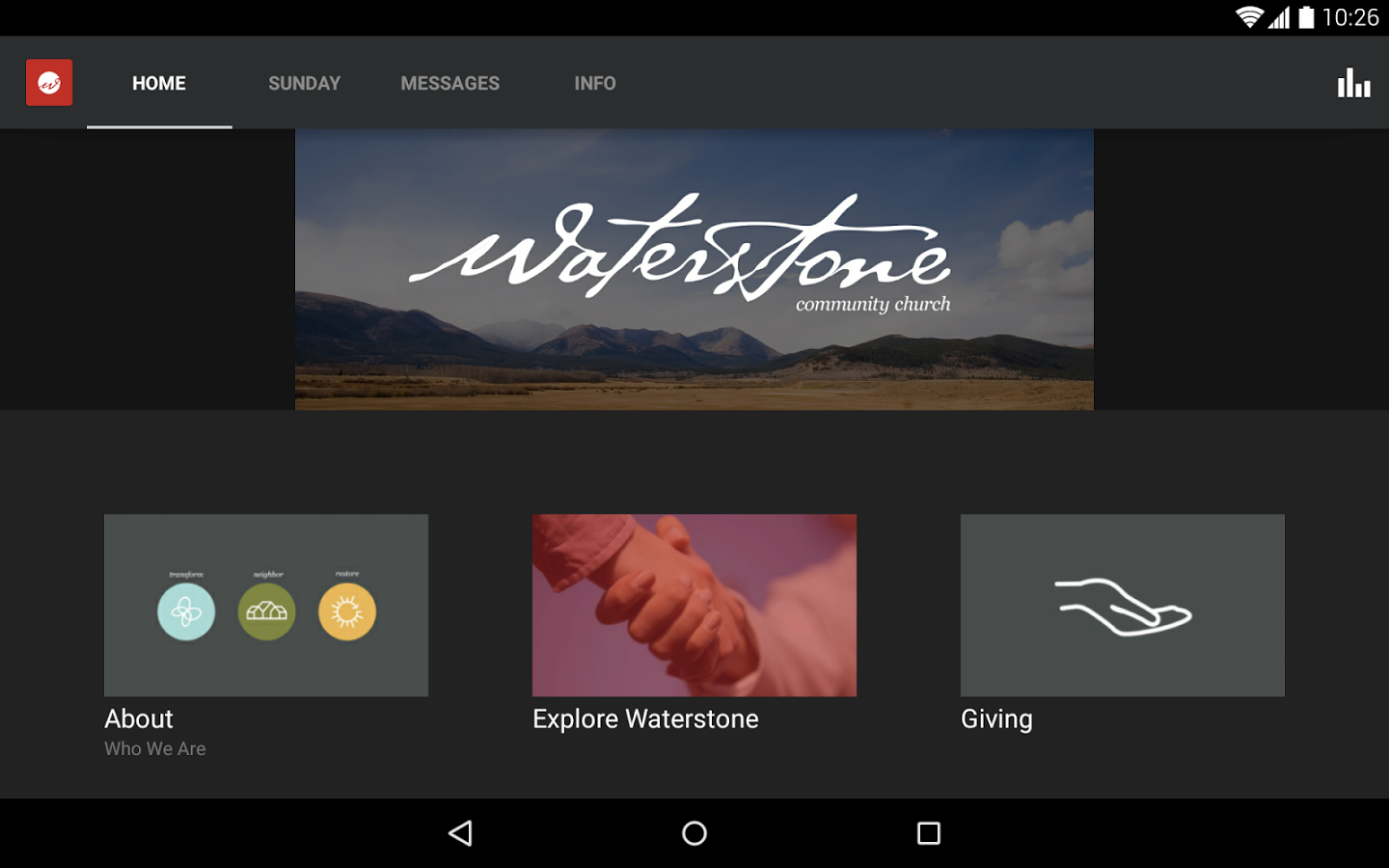Open the INFO tab
The image size is (1389, 868).
click(x=595, y=83)
